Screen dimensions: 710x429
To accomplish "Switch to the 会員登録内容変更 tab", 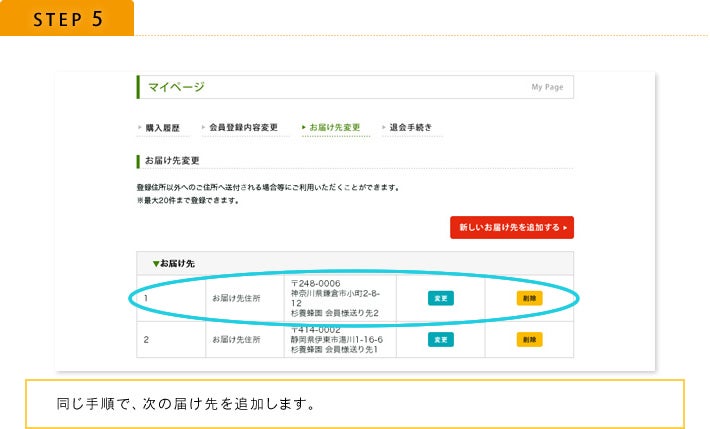I will click(x=243, y=128).
